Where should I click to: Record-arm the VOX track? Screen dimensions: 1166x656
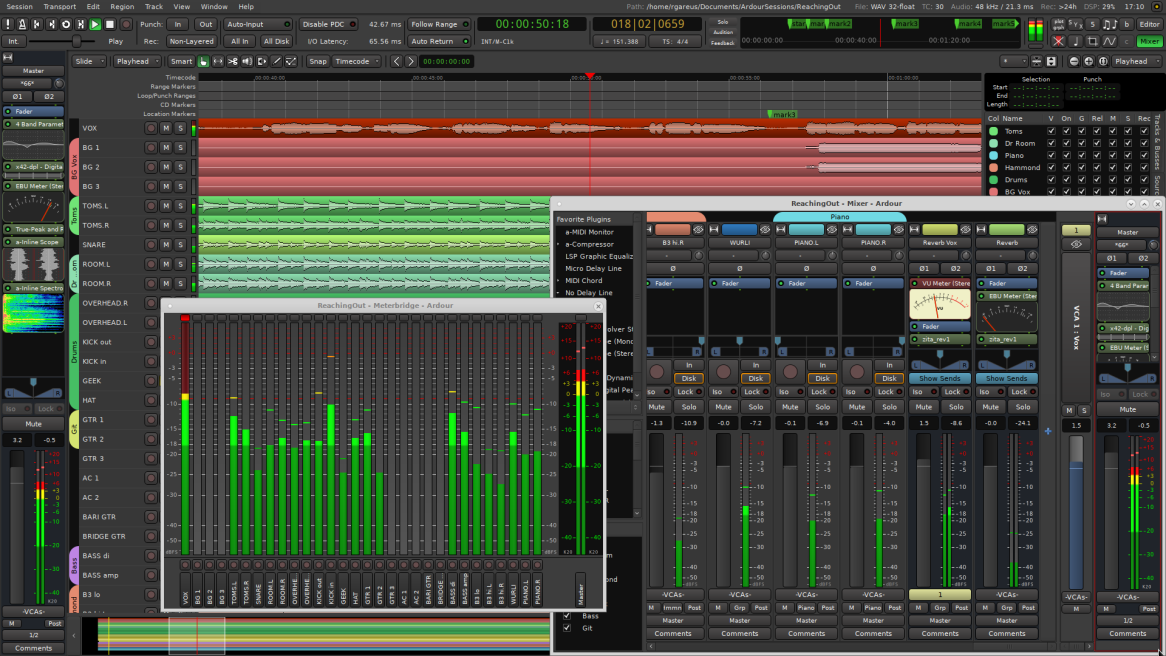(150, 128)
